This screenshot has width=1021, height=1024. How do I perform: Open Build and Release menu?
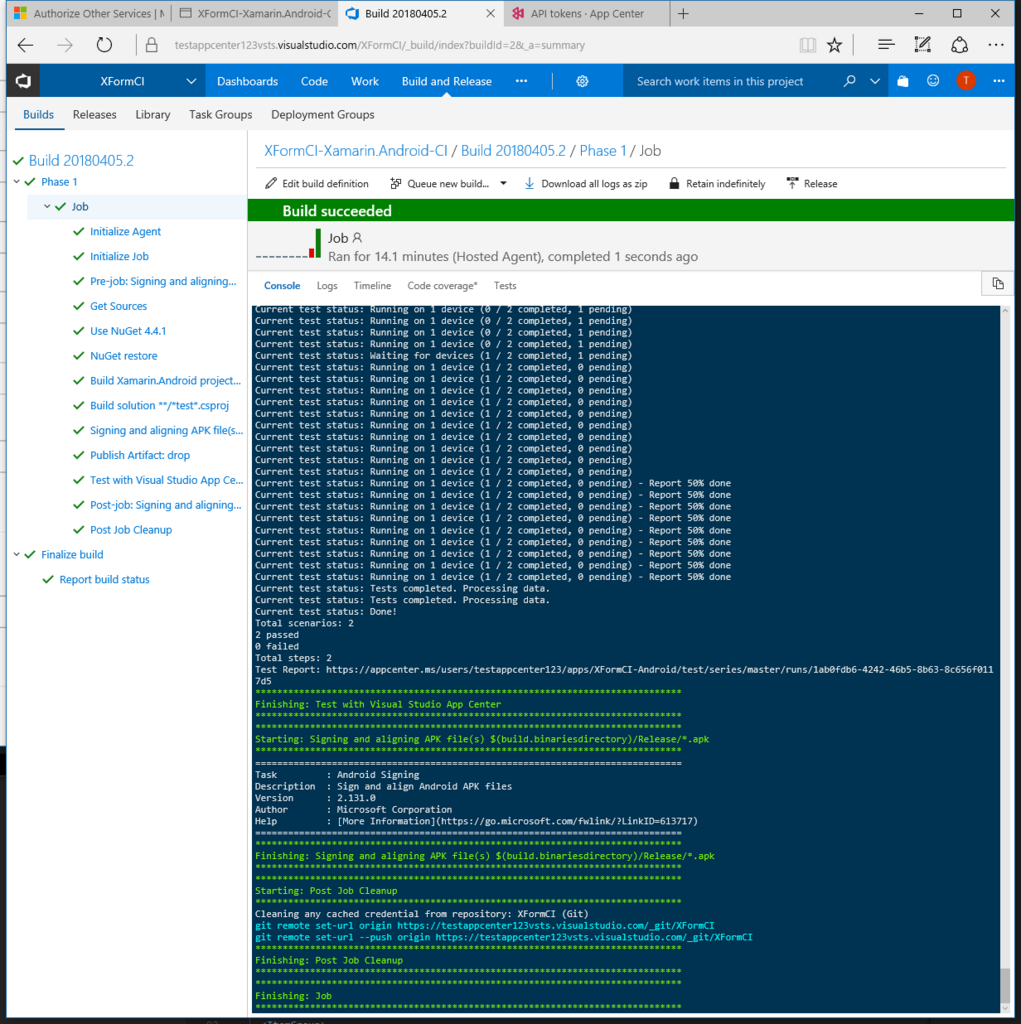[447, 81]
